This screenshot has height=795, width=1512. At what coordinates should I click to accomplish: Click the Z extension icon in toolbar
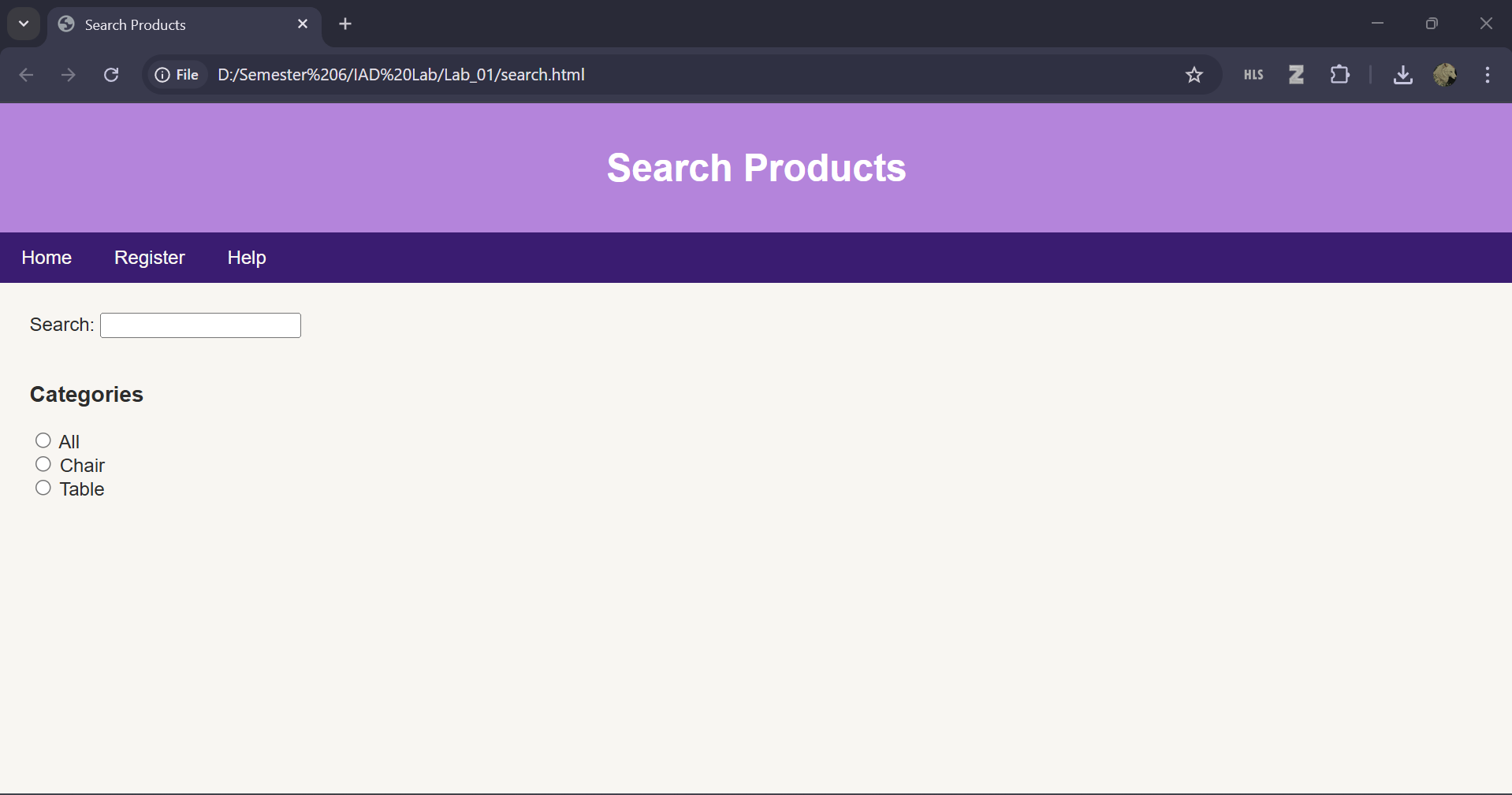pyautogui.click(x=1296, y=75)
